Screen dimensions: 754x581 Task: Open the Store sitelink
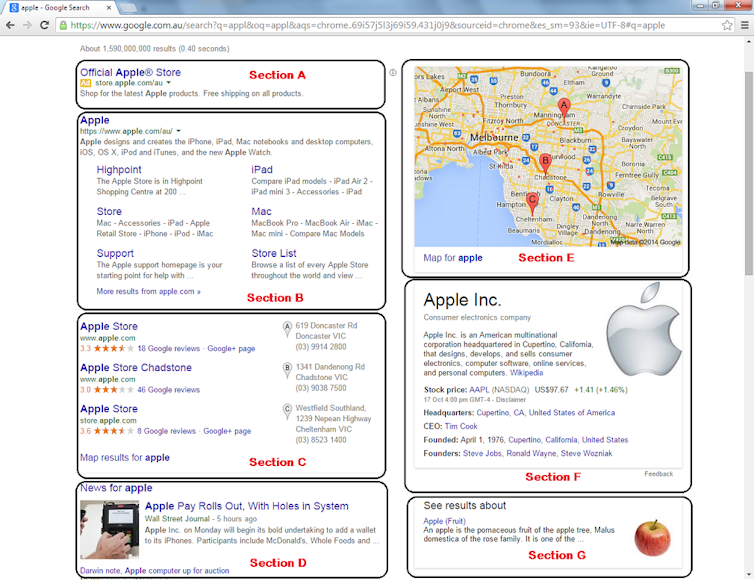coord(109,212)
